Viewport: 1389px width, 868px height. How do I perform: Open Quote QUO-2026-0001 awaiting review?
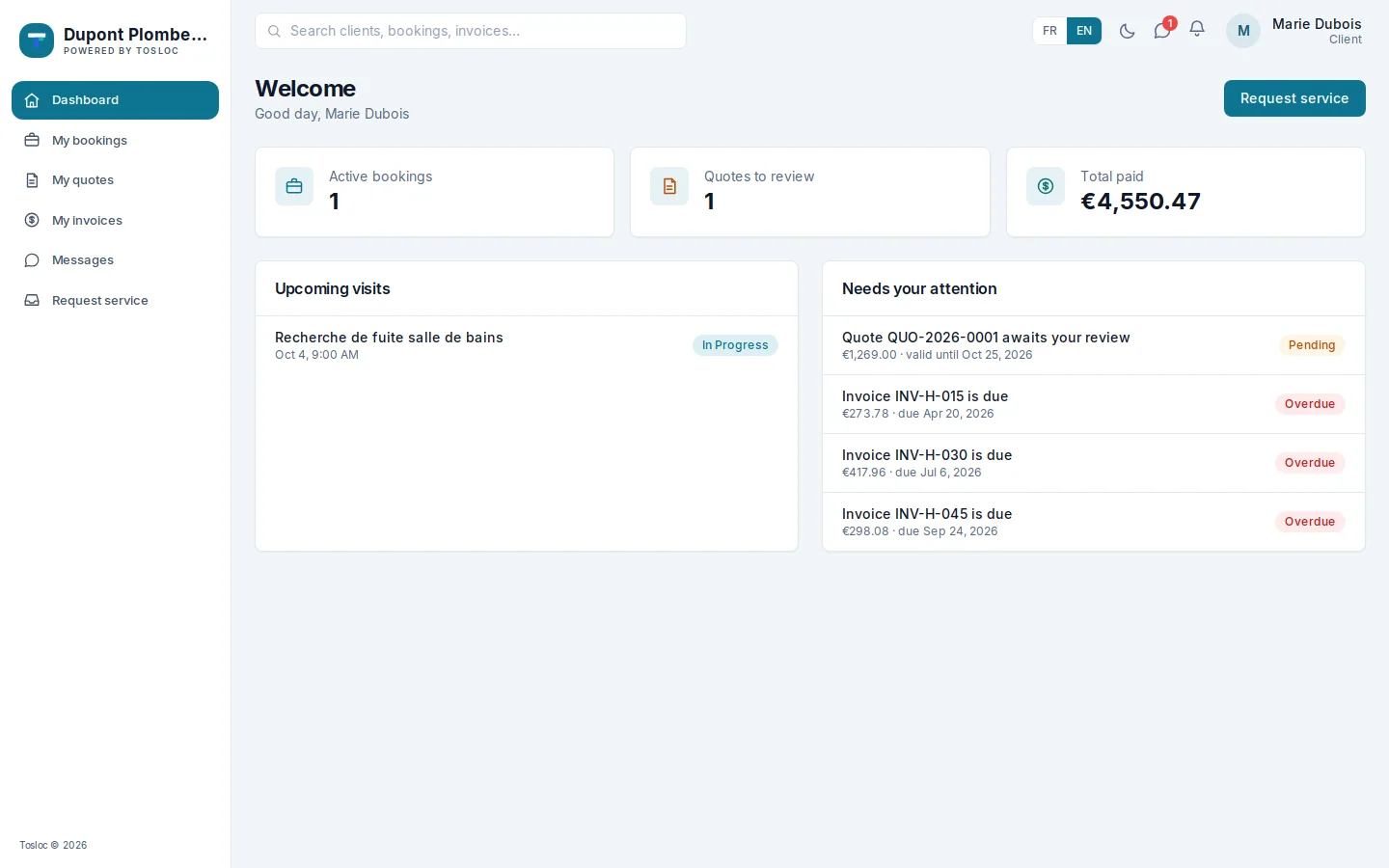click(1094, 345)
